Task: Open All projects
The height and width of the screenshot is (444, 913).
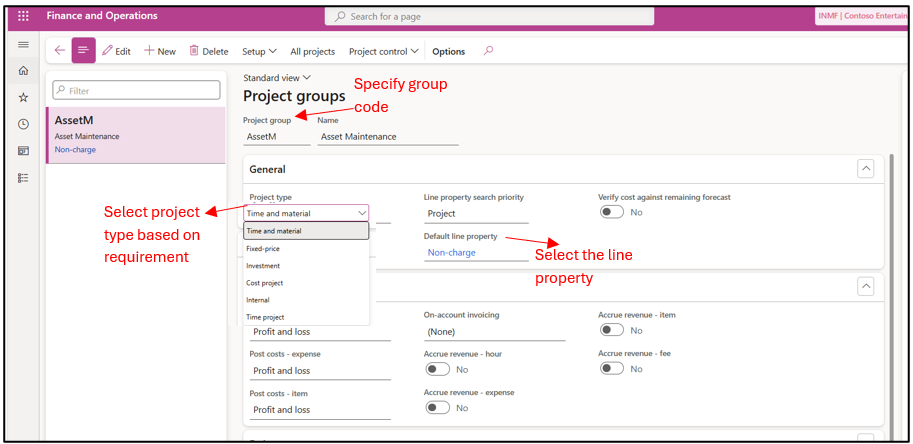Action: pyautogui.click(x=313, y=51)
